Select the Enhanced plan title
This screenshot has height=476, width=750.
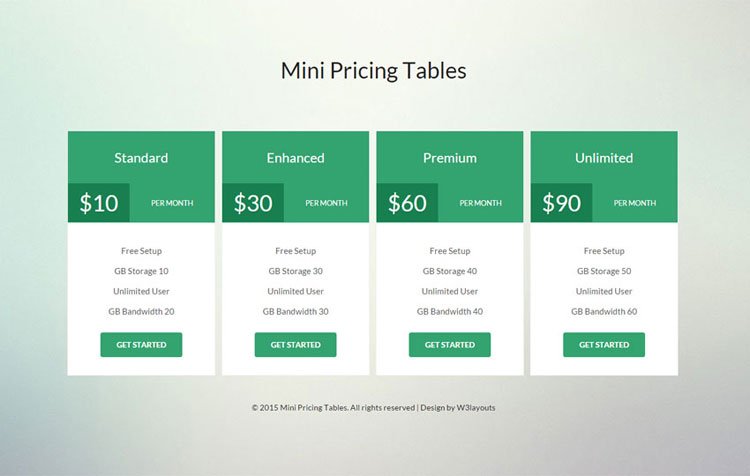pyautogui.click(x=295, y=158)
